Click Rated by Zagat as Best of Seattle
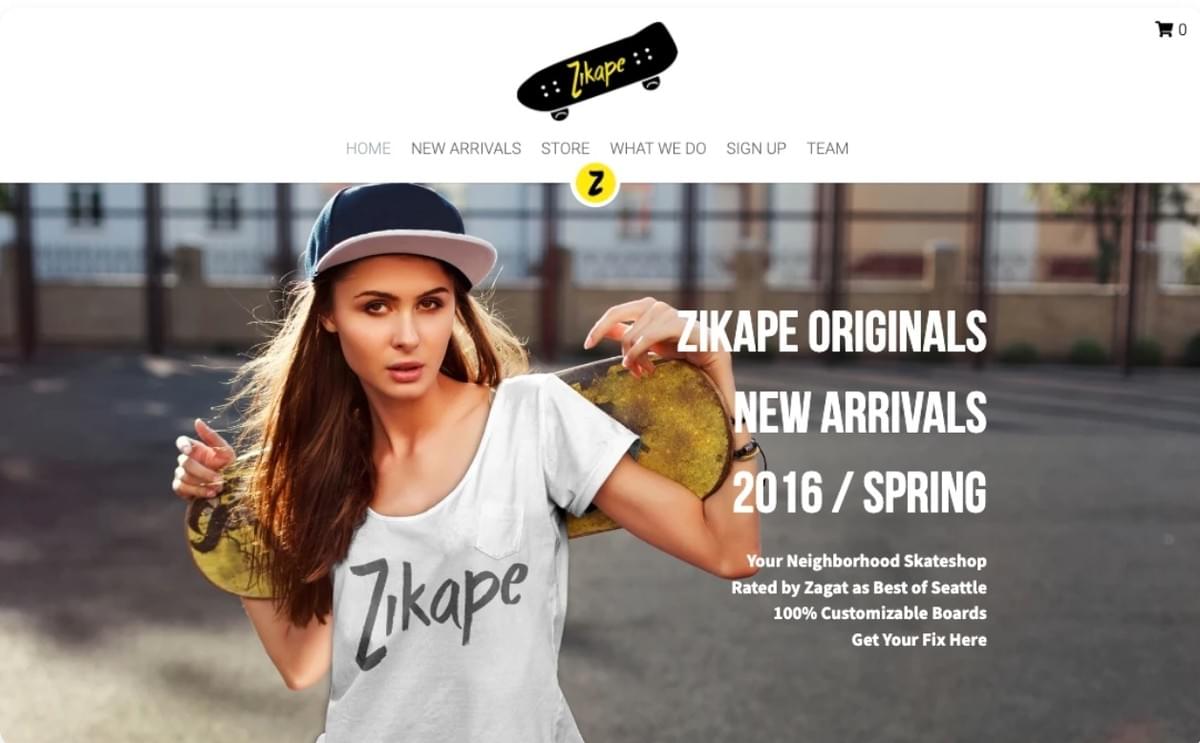Viewport: 1200px width, 743px height. pos(859,587)
